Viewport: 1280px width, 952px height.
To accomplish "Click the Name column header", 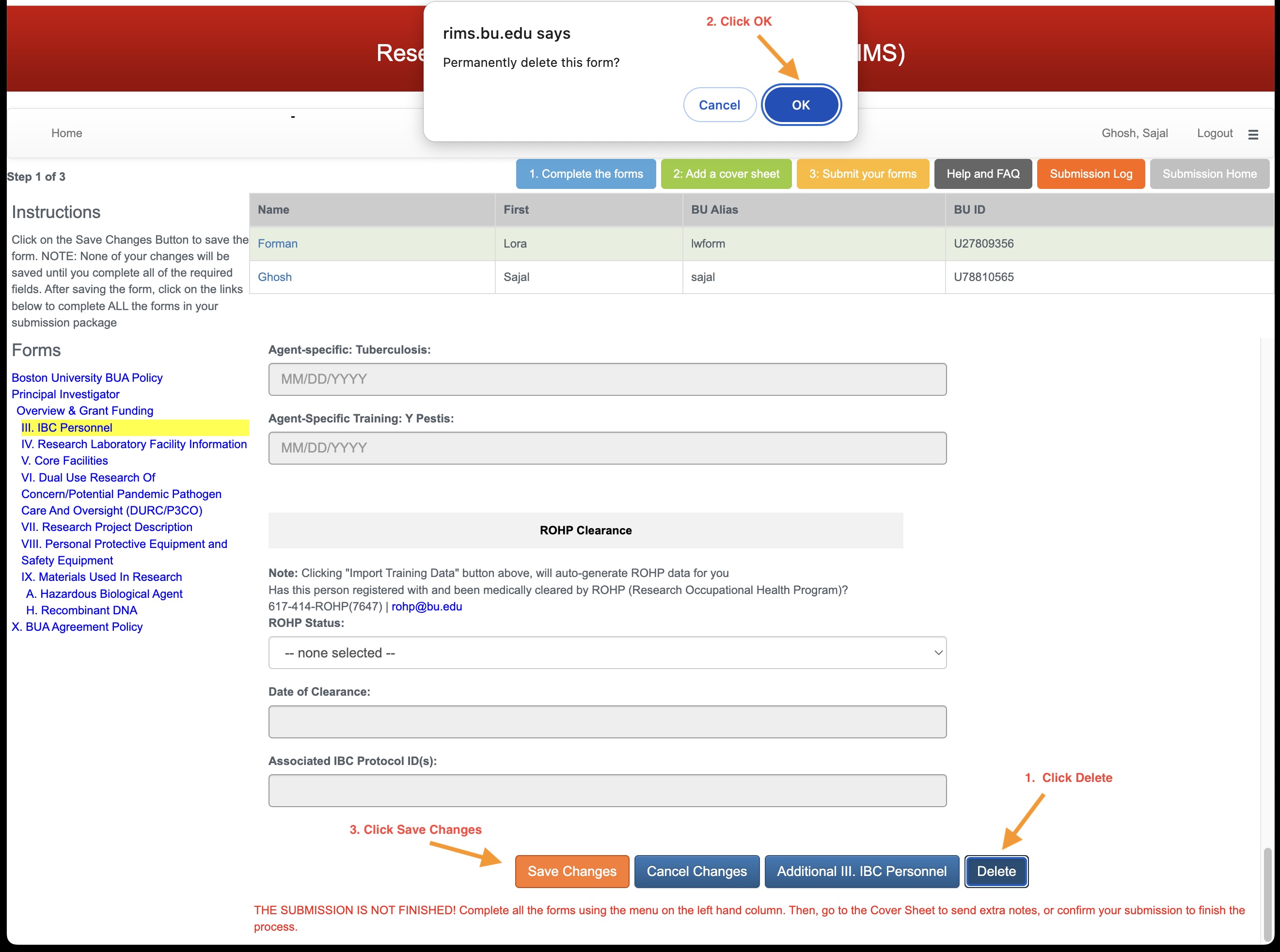I will pyautogui.click(x=372, y=210).
